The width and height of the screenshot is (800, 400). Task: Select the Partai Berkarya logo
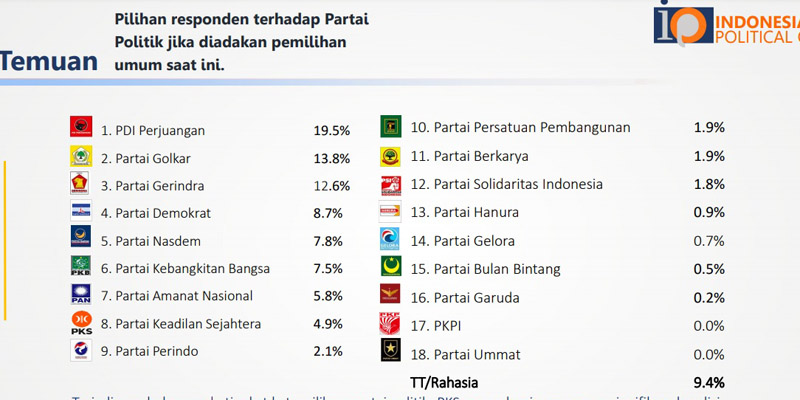390,156
